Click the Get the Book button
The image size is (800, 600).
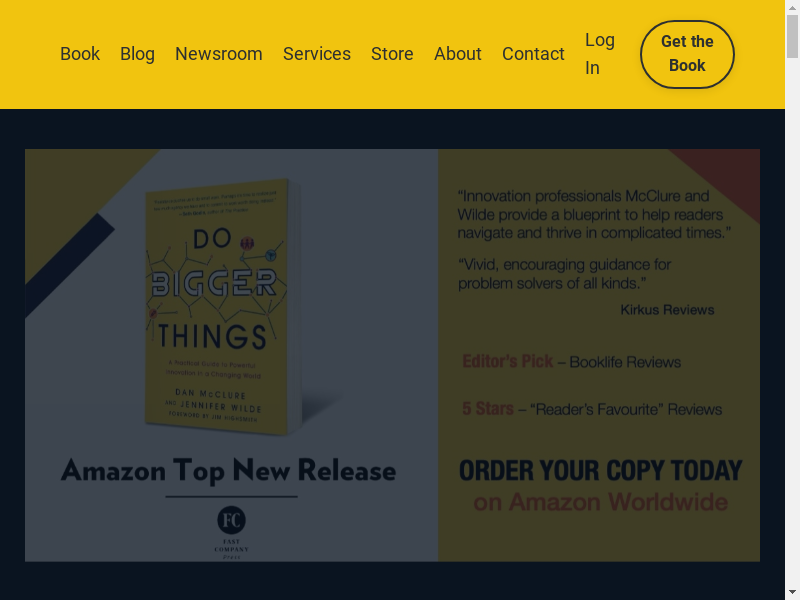pos(687,54)
